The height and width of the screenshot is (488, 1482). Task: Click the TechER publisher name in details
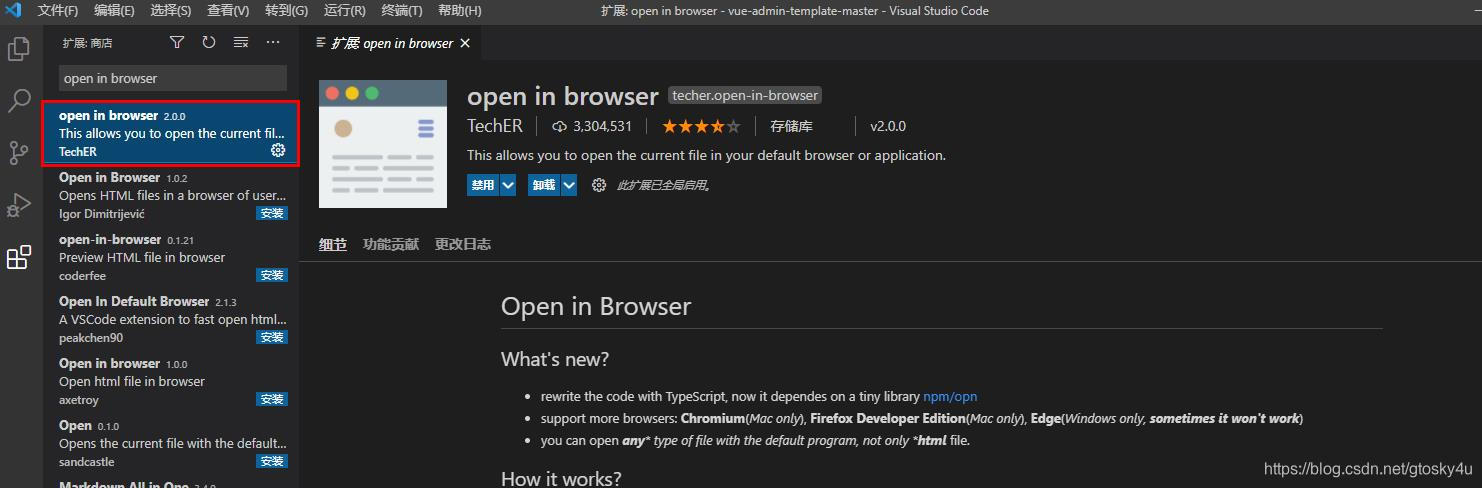(495, 126)
